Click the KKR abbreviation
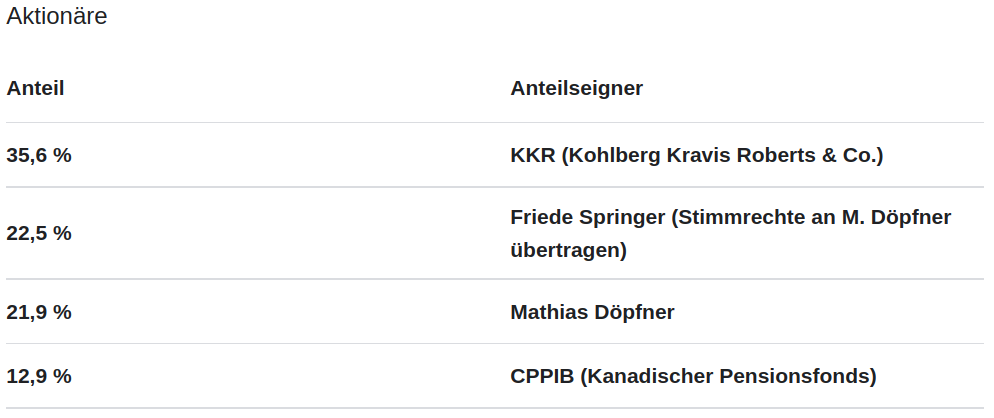The height and width of the screenshot is (418, 994). 532,155
